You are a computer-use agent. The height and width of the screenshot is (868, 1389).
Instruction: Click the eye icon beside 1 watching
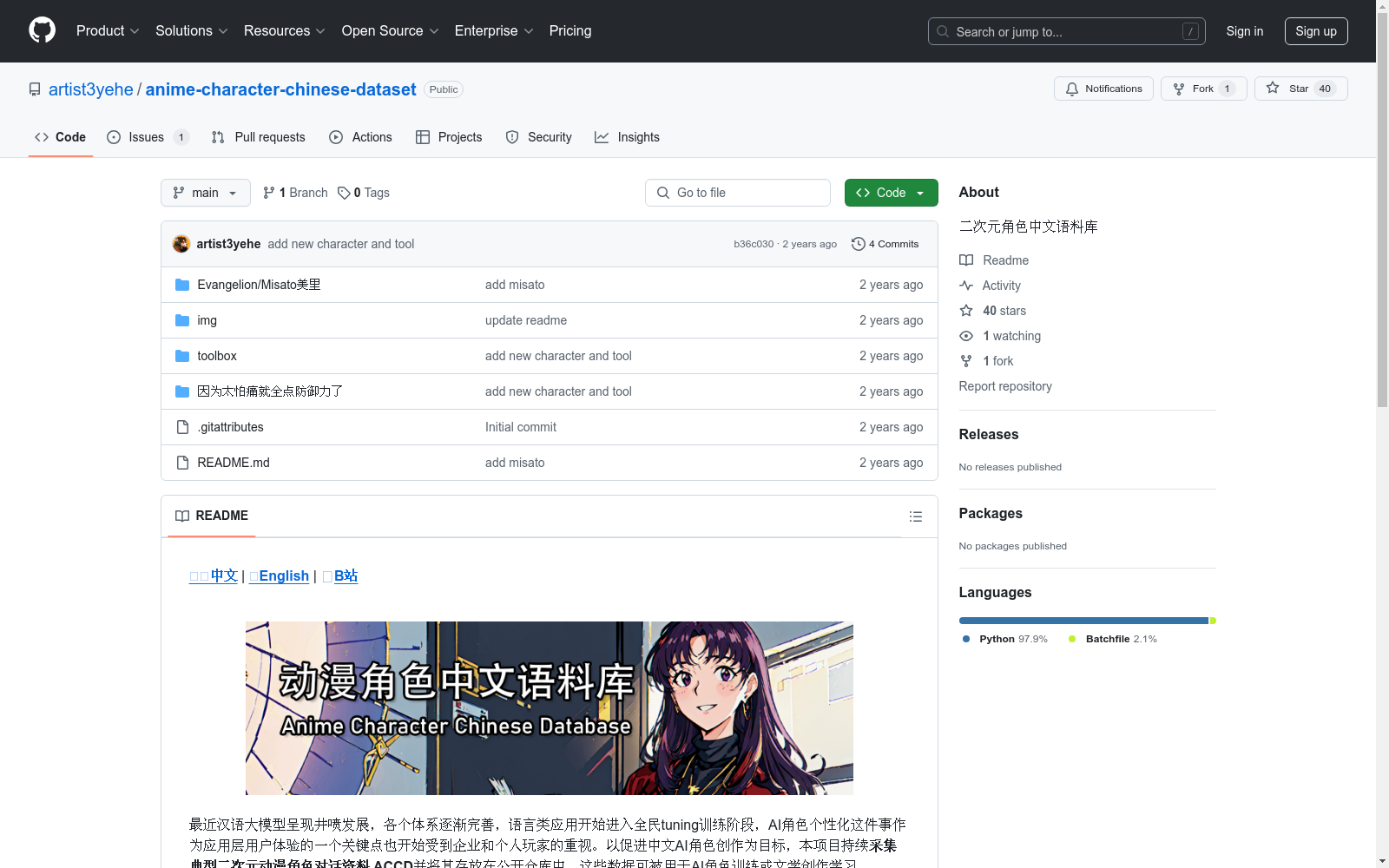pos(966,336)
